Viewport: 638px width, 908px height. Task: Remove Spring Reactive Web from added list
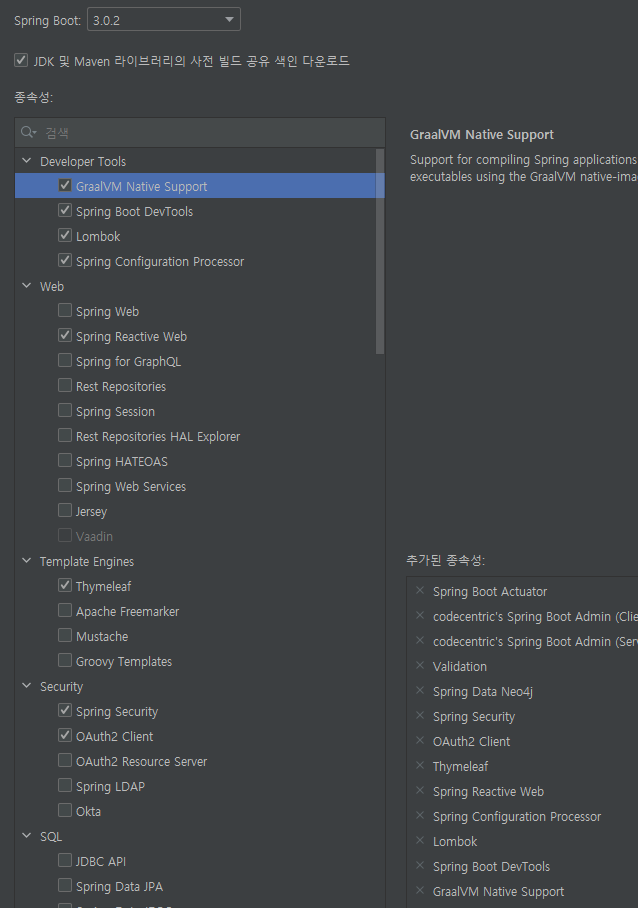420,790
